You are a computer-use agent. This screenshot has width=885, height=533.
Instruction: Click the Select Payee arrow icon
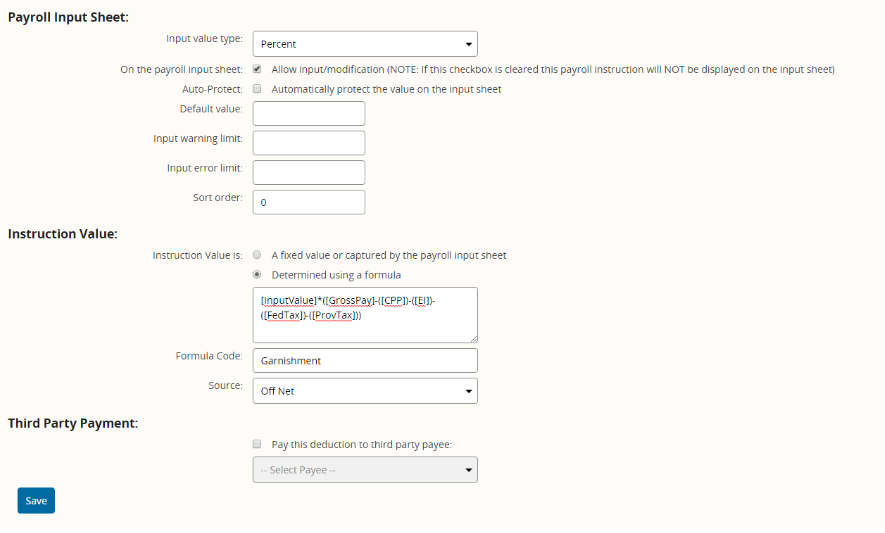[468, 470]
